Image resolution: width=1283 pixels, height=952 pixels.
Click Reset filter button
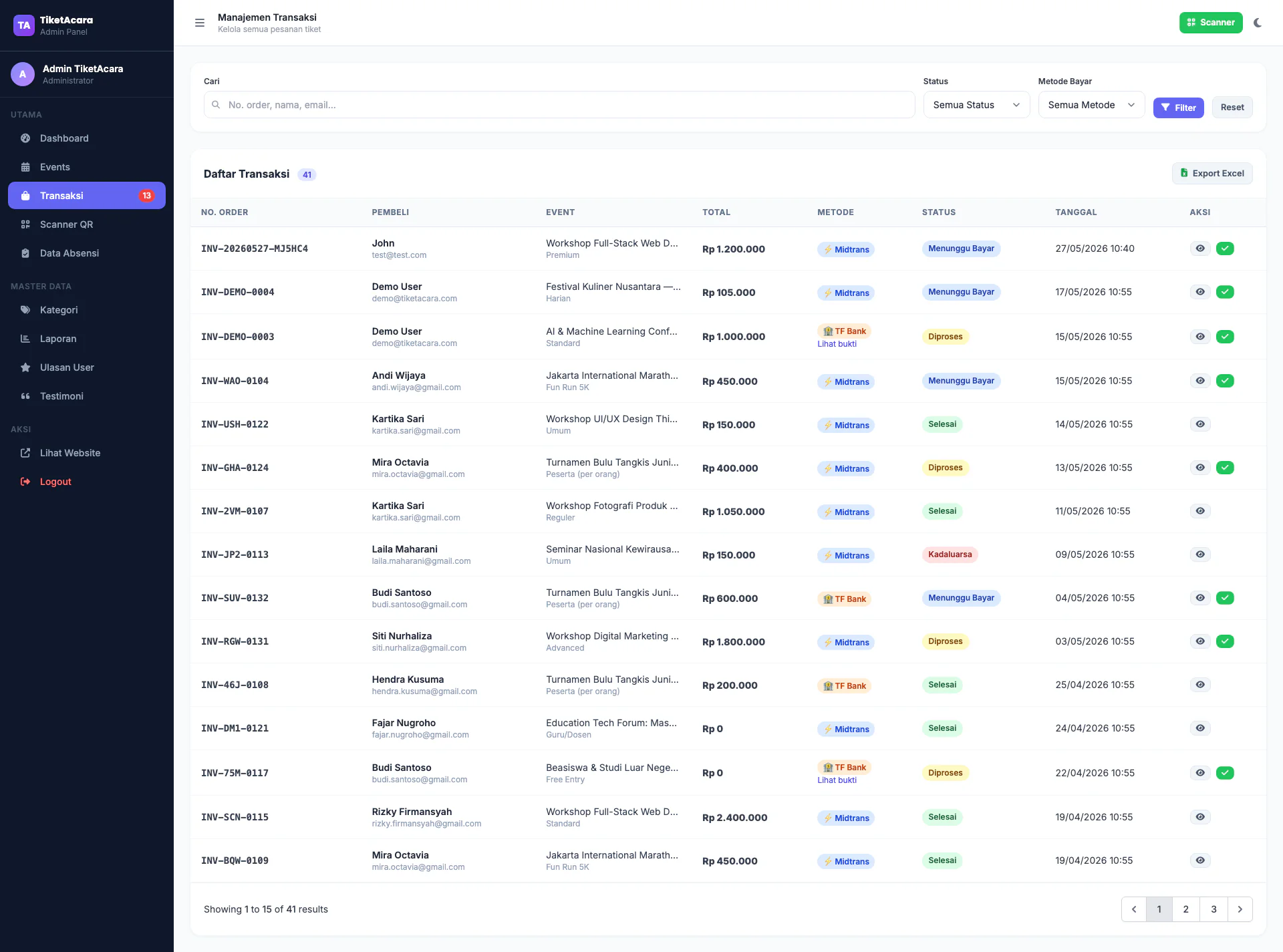click(1232, 108)
